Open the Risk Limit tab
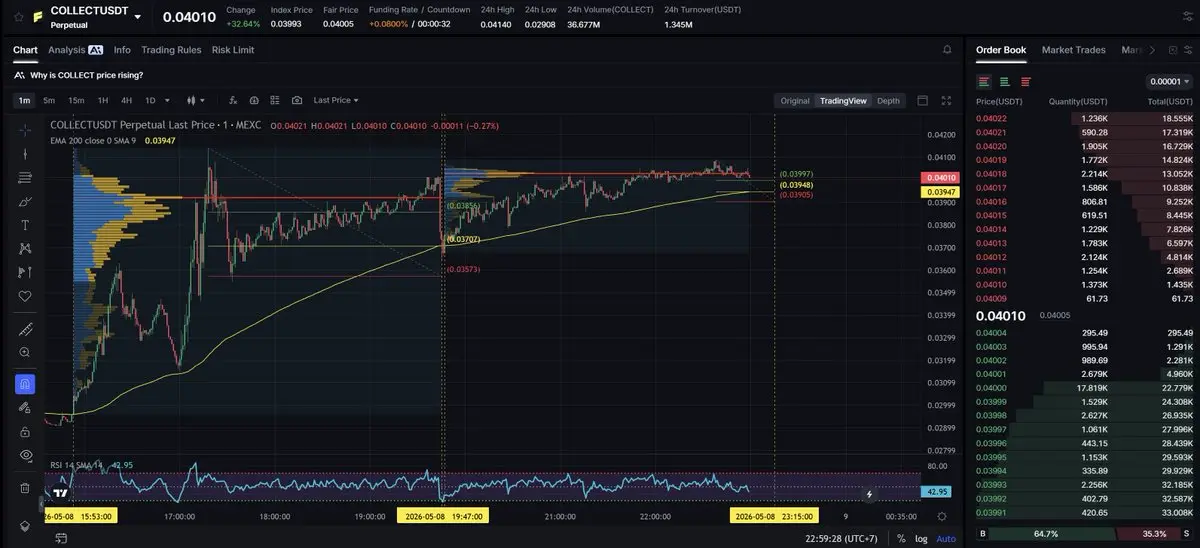Viewport: 1200px width, 548px height. pos(233,49)
